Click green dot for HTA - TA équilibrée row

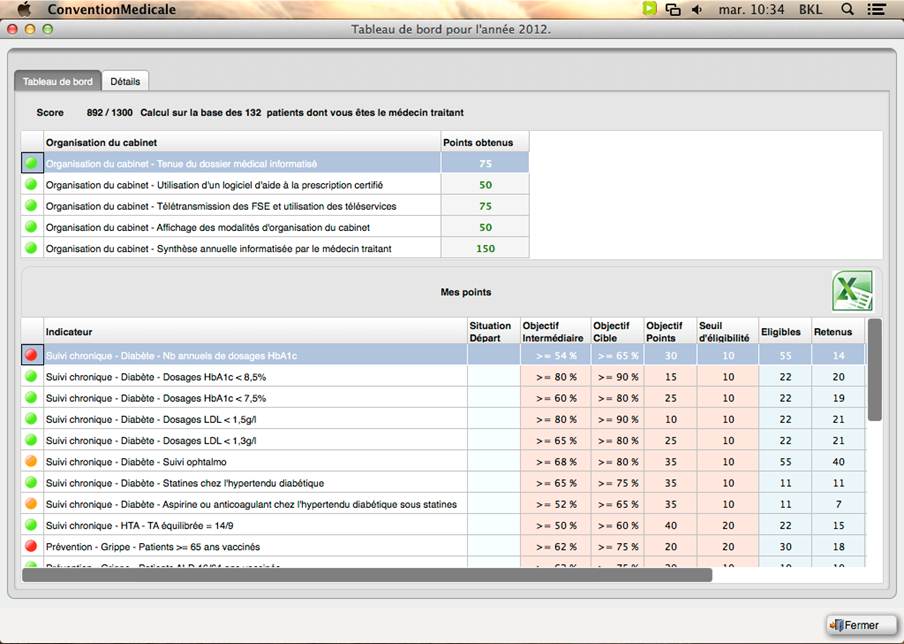tap(32, 525)
